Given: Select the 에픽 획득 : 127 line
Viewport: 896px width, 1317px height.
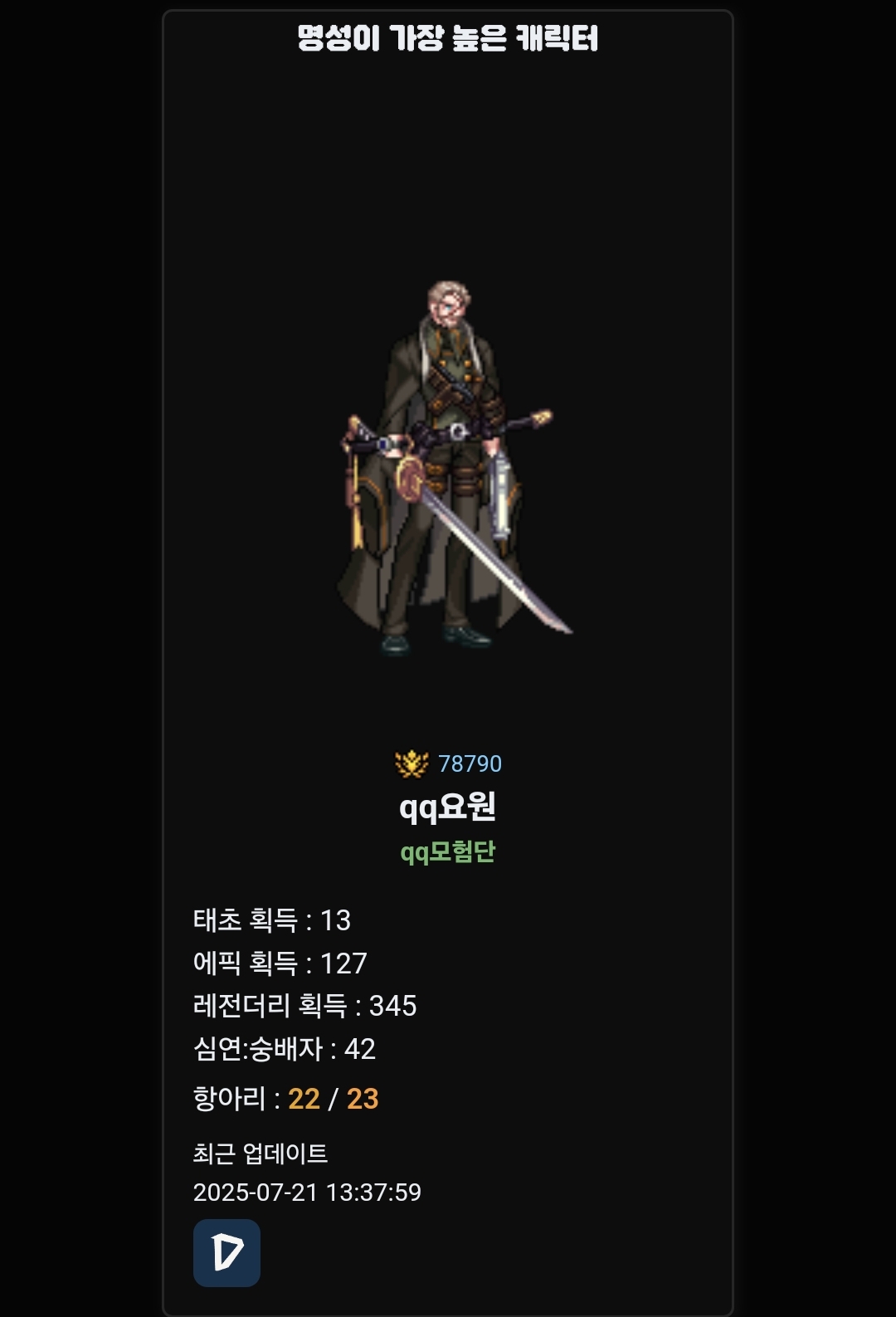Looking at the screenshot, I should [x=280, y=963].
